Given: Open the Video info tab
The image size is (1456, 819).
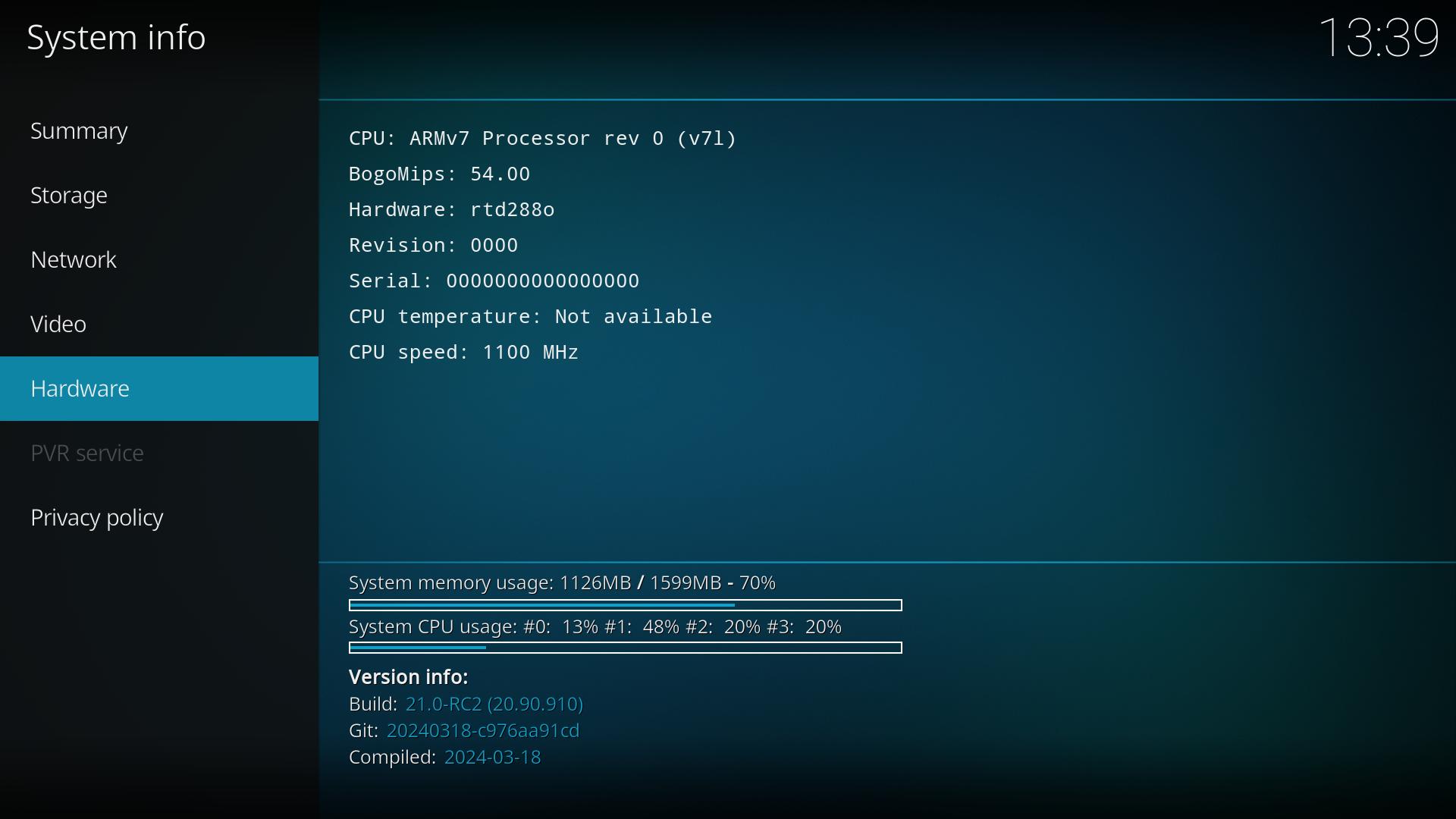Looking at the screenshot, I should click(58, 325).
